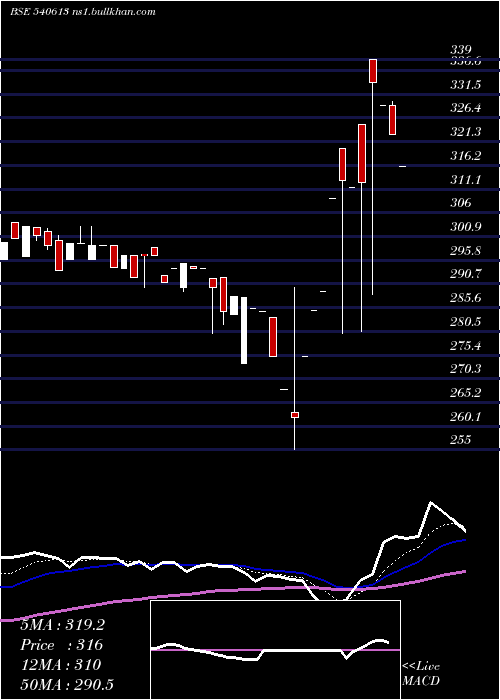Click the 280.5 price axis label

click(x=466, y=322)
